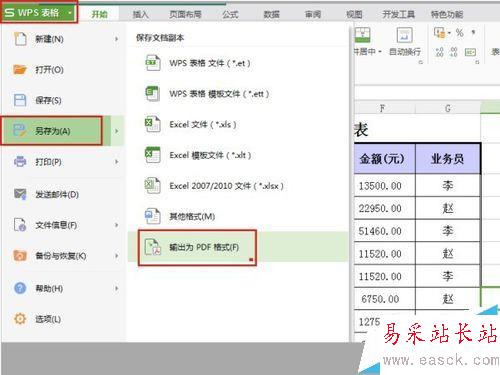Open the 公式 ribbon tab
500x375 pixels.
(x=230, y=14)
